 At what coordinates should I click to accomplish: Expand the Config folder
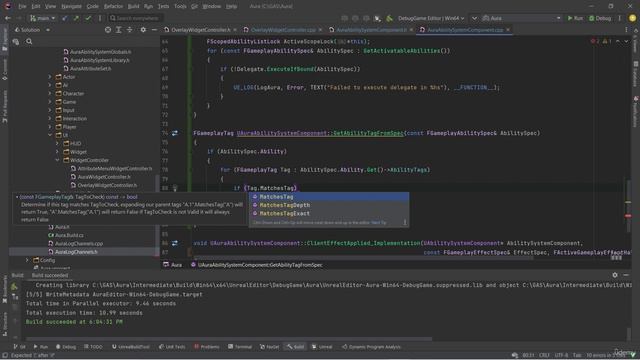coord(27,260)
